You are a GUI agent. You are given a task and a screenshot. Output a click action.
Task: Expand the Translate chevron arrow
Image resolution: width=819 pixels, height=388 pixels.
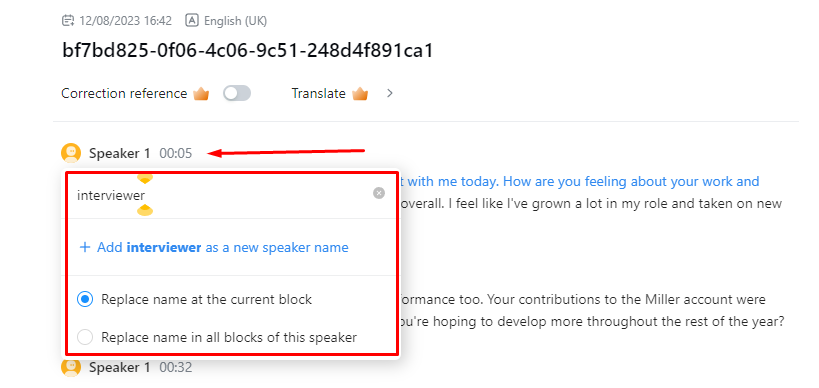click(x=389, y=93)
